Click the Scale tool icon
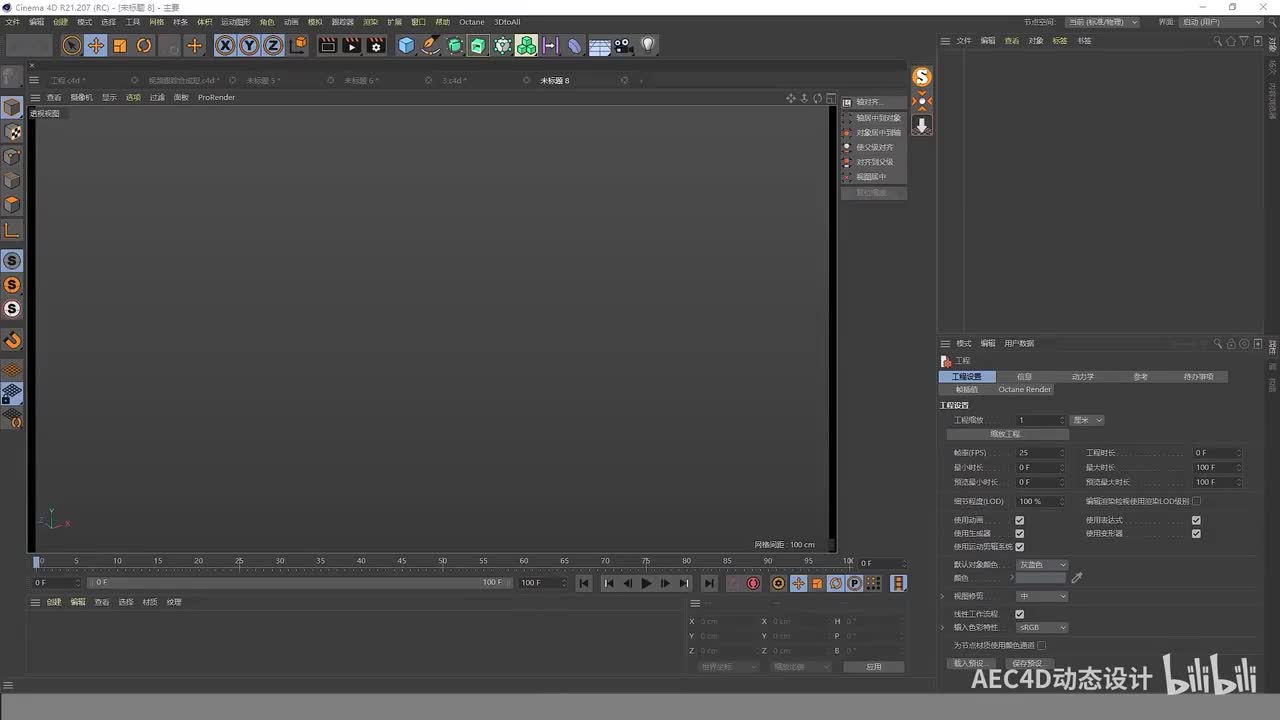 [x=120, y=45]
